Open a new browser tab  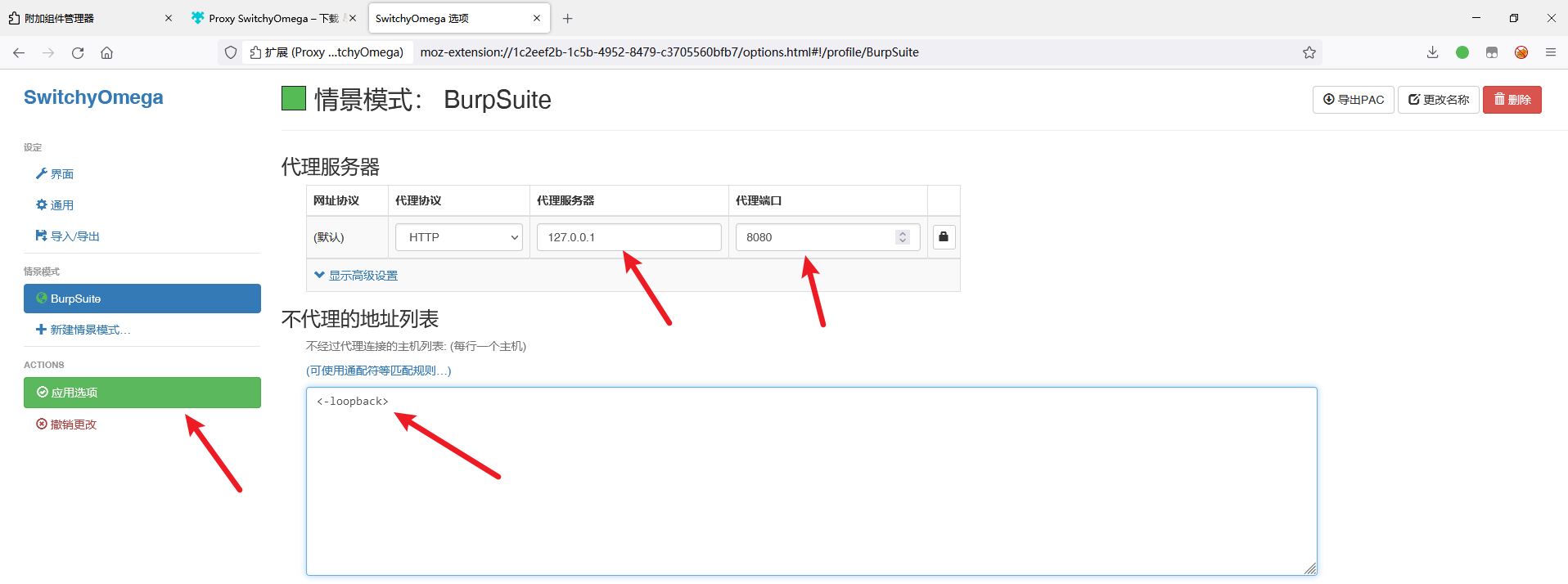point(568,18)
